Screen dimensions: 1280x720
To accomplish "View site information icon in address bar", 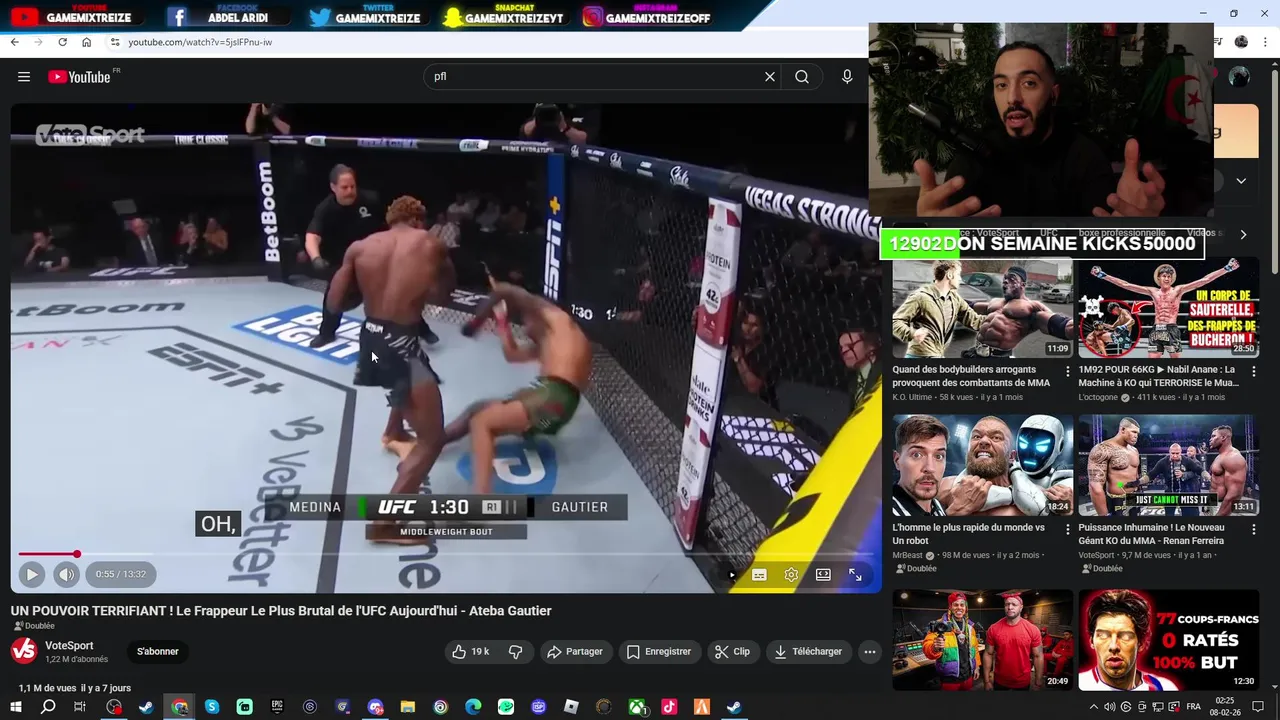I will tap(115, 42).
